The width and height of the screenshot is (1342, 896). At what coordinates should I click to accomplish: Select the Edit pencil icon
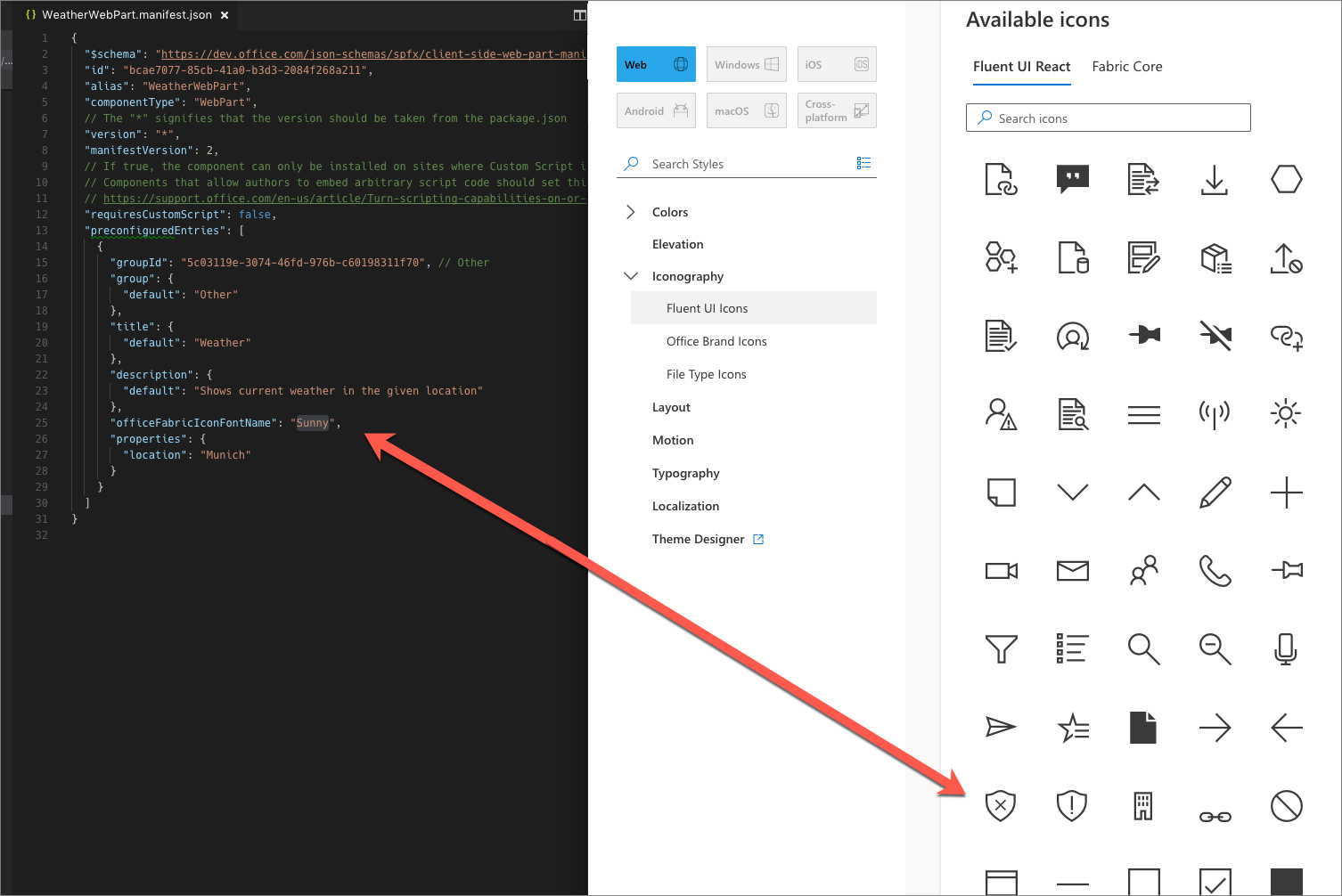[1215, 493]
